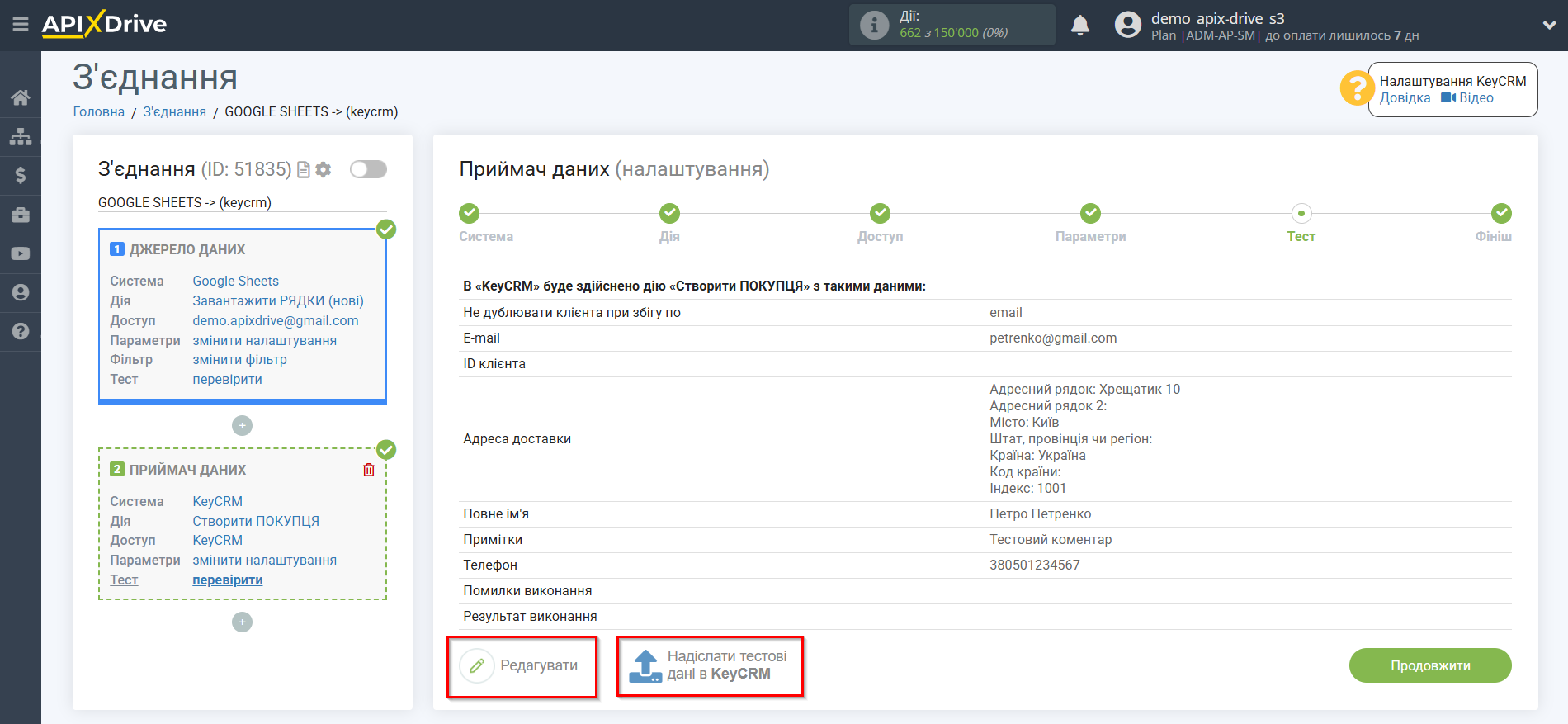Screen dimensions: 1568x724
Task: Add step below data source block
Action: 242,426
